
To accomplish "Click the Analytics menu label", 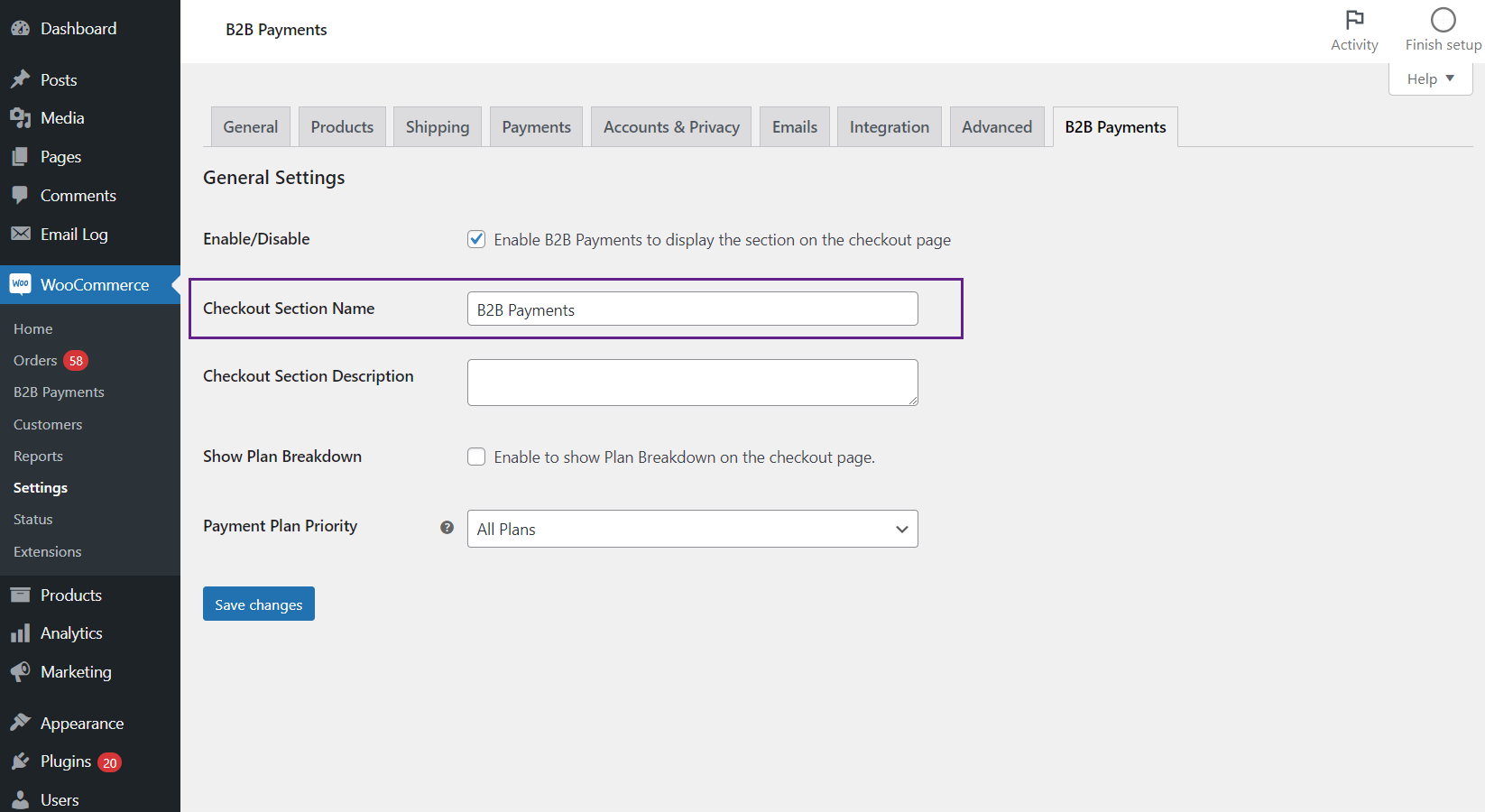I will pyautogui.click(x=71, y=633).
